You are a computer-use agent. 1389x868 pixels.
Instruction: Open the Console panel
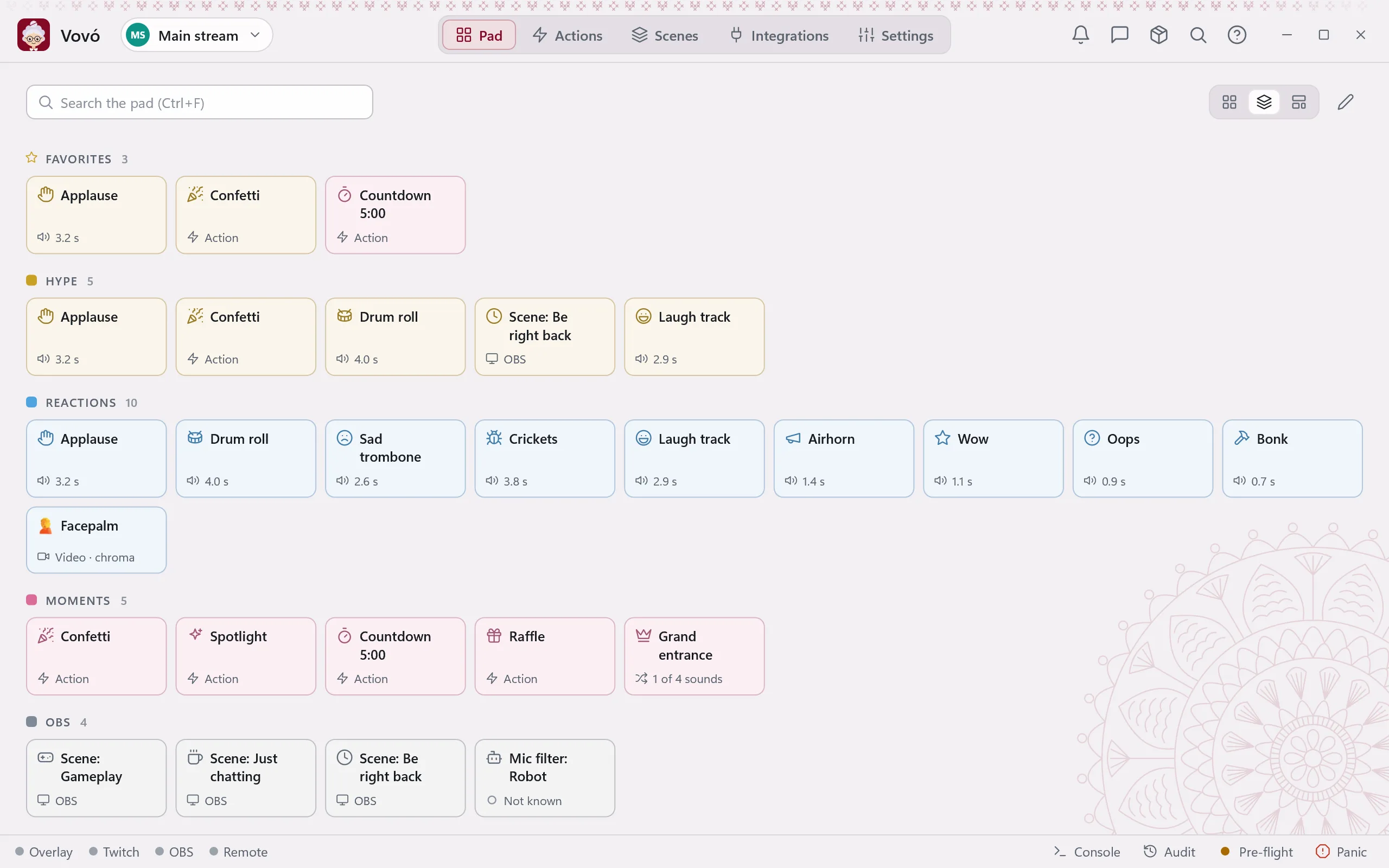1087,851
